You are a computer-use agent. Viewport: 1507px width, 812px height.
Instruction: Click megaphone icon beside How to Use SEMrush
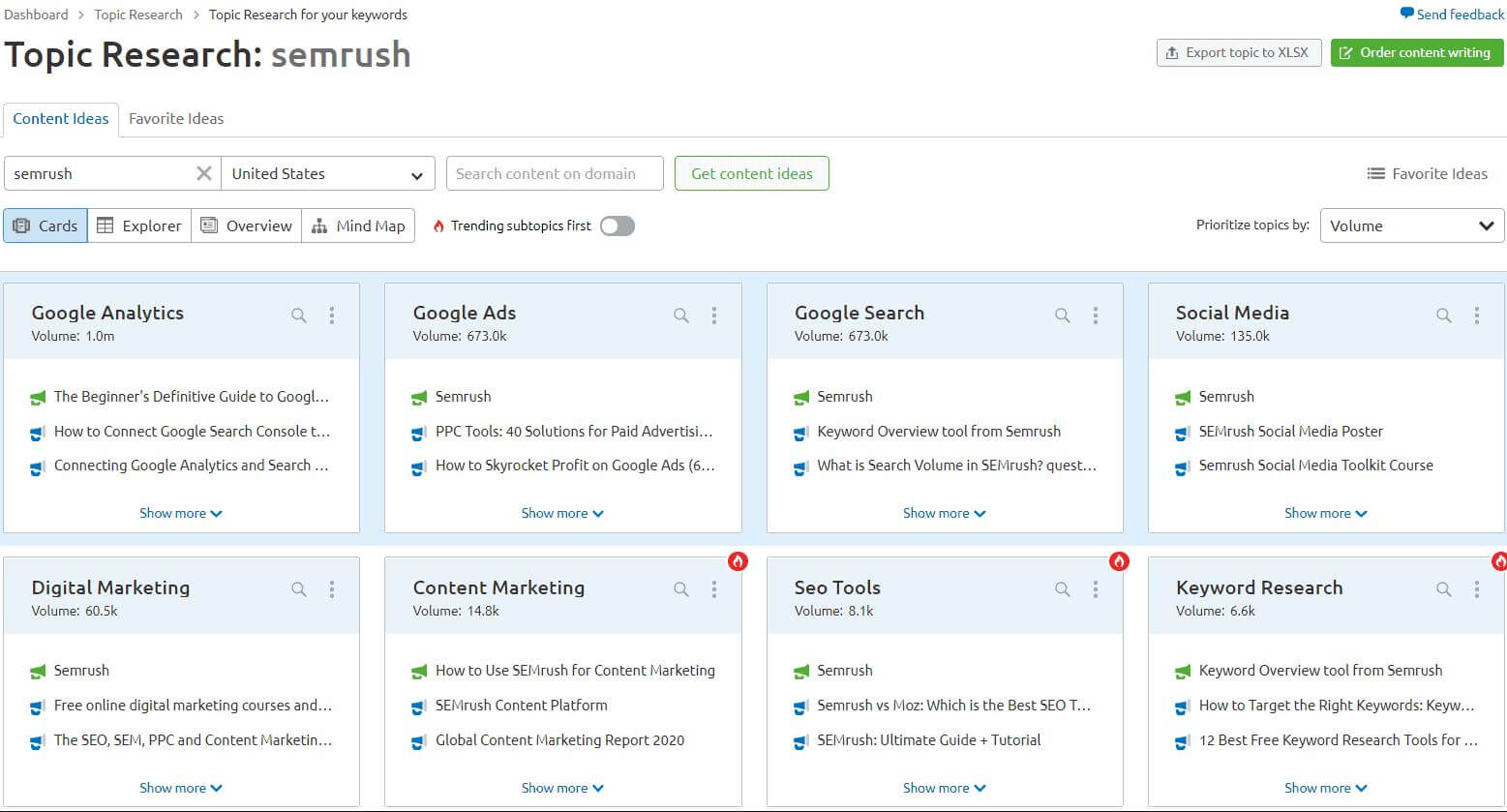[x=419, y=671]
